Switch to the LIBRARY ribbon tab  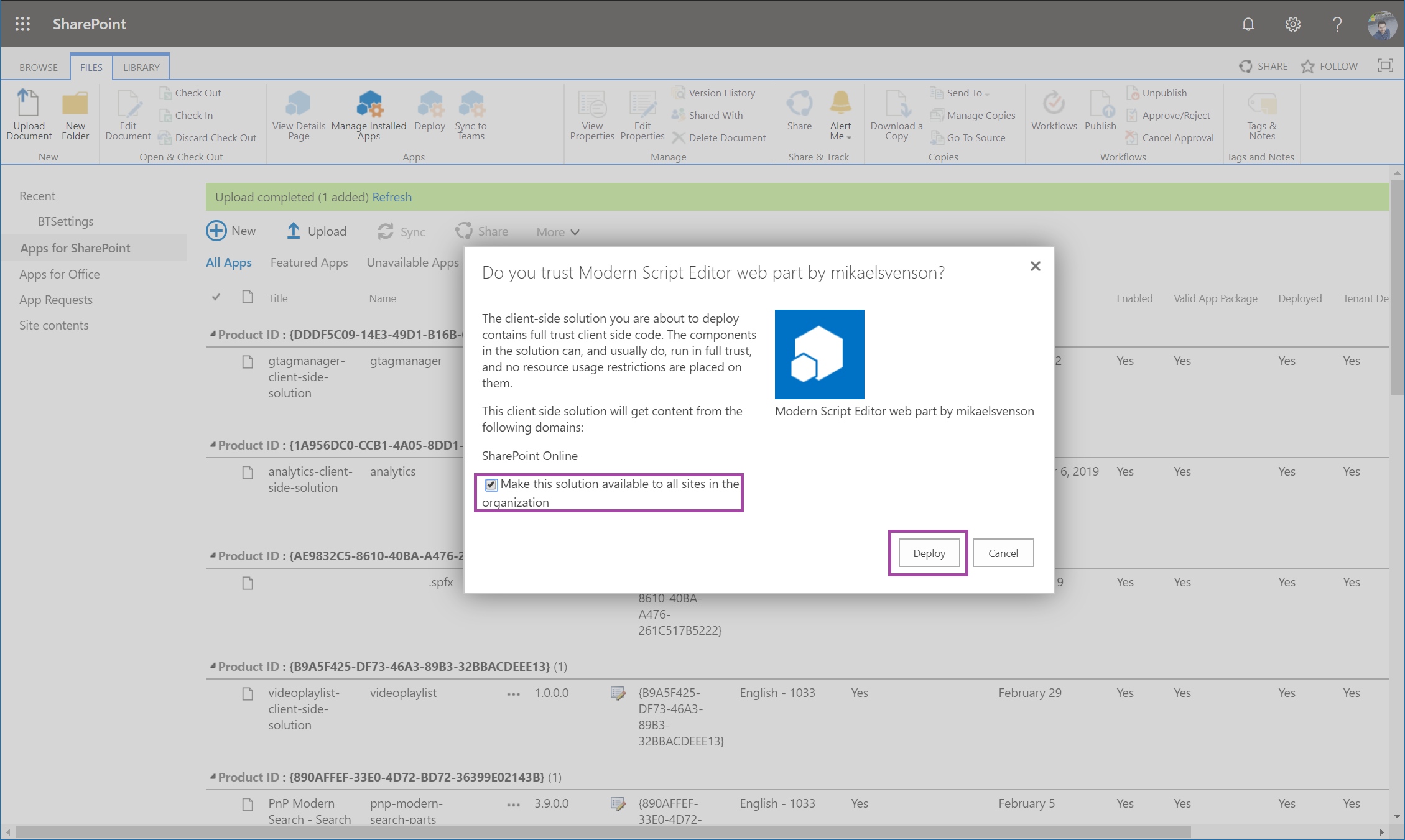point(141,67)
